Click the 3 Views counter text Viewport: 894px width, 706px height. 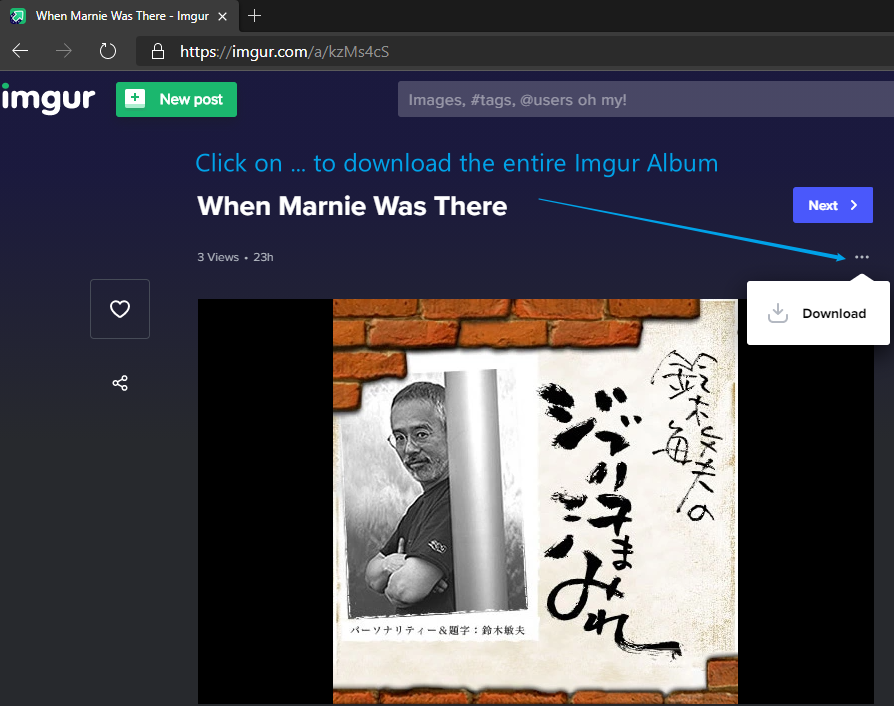[218, 257]
